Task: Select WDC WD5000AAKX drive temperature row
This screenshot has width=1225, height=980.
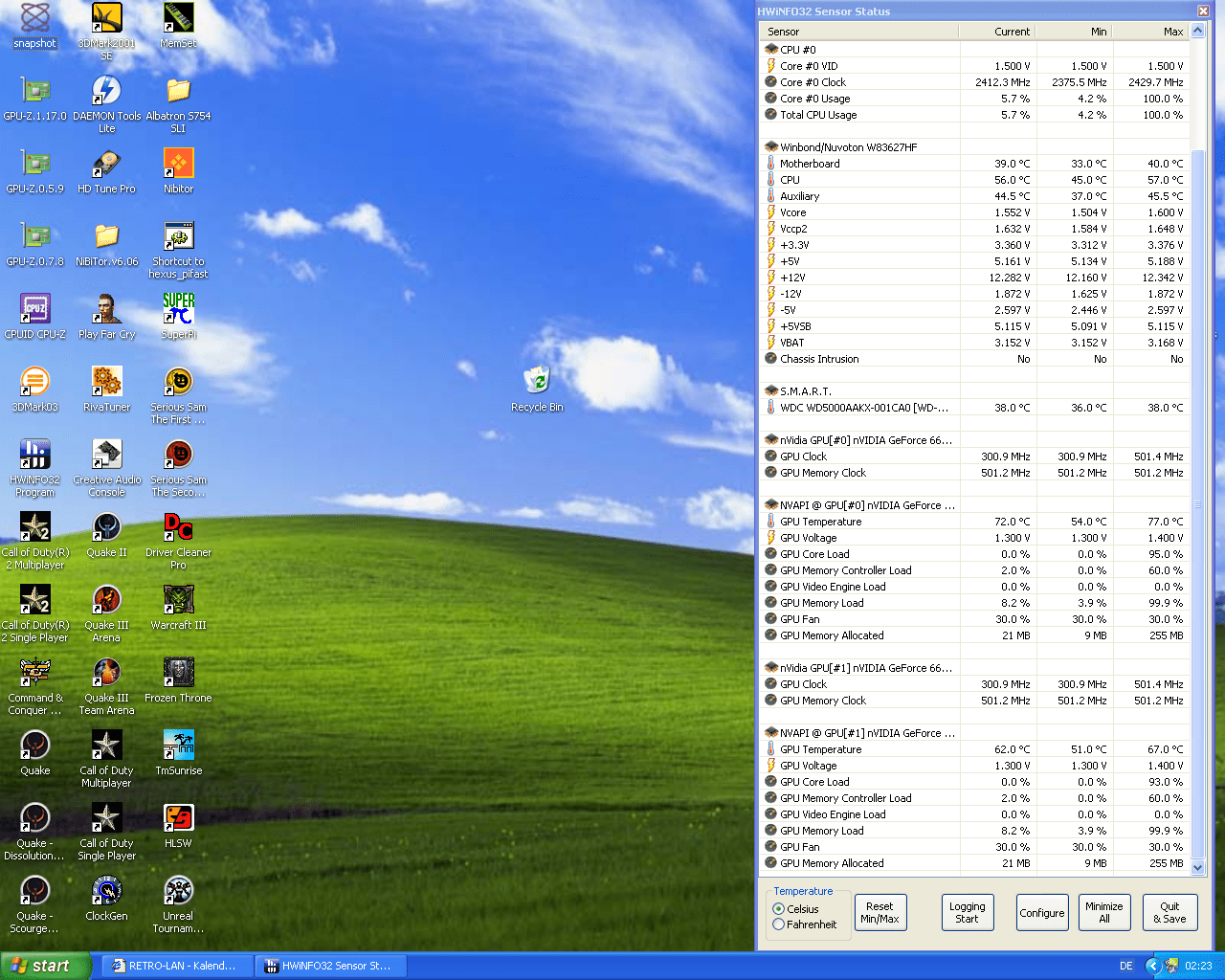Action: pyautogui.click(x=975, y=408)
